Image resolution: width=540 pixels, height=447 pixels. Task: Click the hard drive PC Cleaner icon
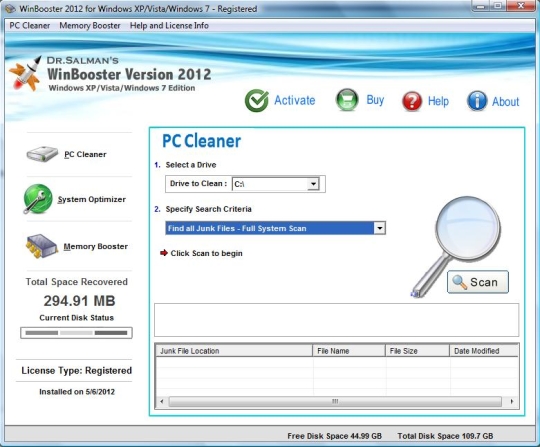point(42,154)
